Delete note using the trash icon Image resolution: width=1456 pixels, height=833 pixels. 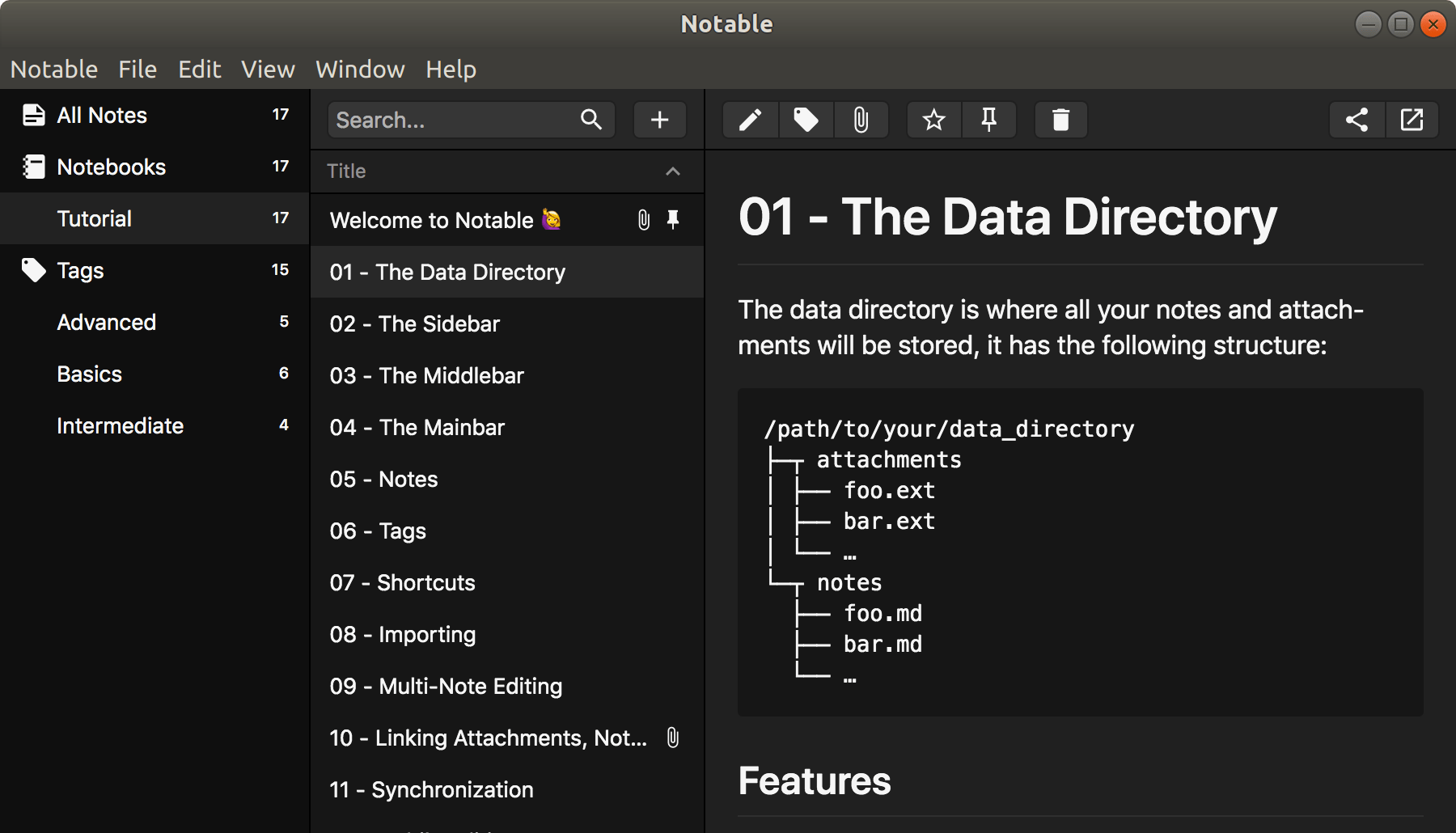click(x=1061, y=120)
